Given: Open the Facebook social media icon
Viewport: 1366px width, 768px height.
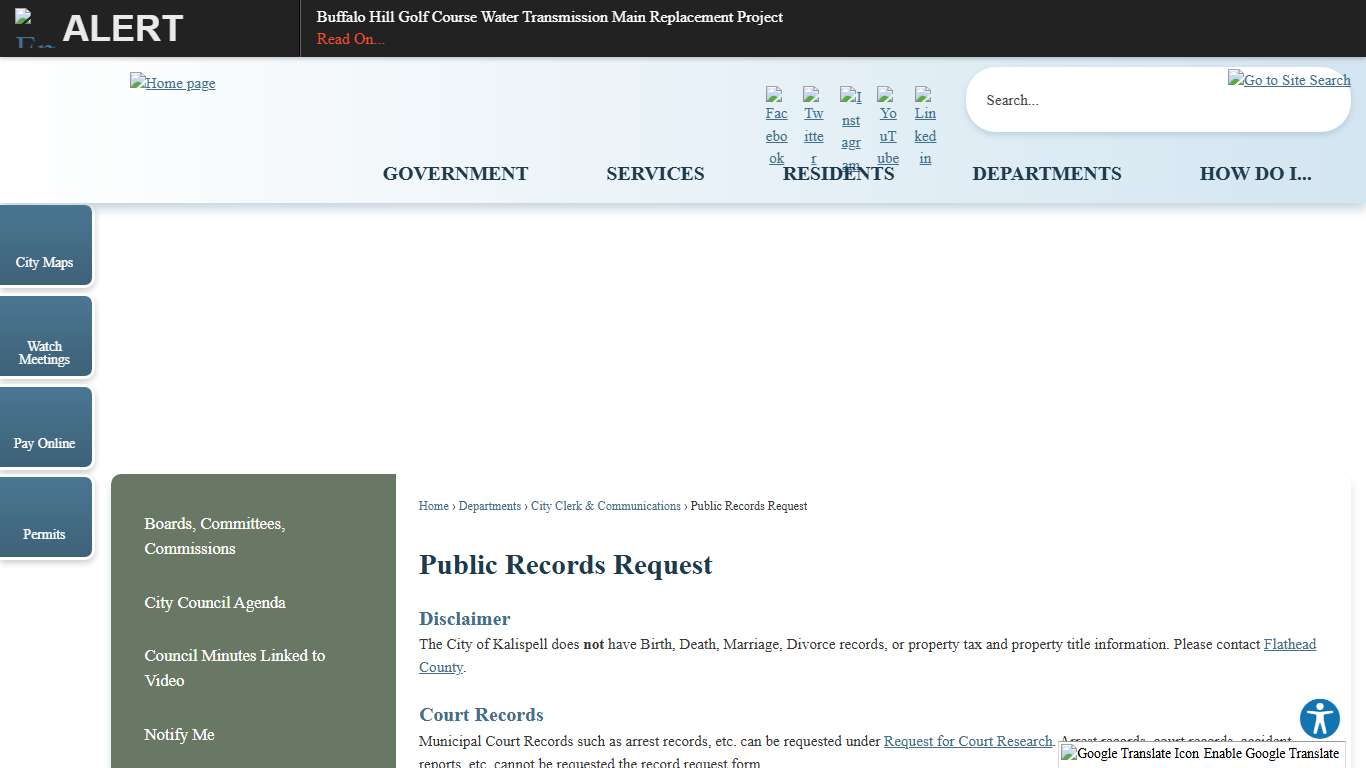Looking at the screenshot, I should 776,125.
